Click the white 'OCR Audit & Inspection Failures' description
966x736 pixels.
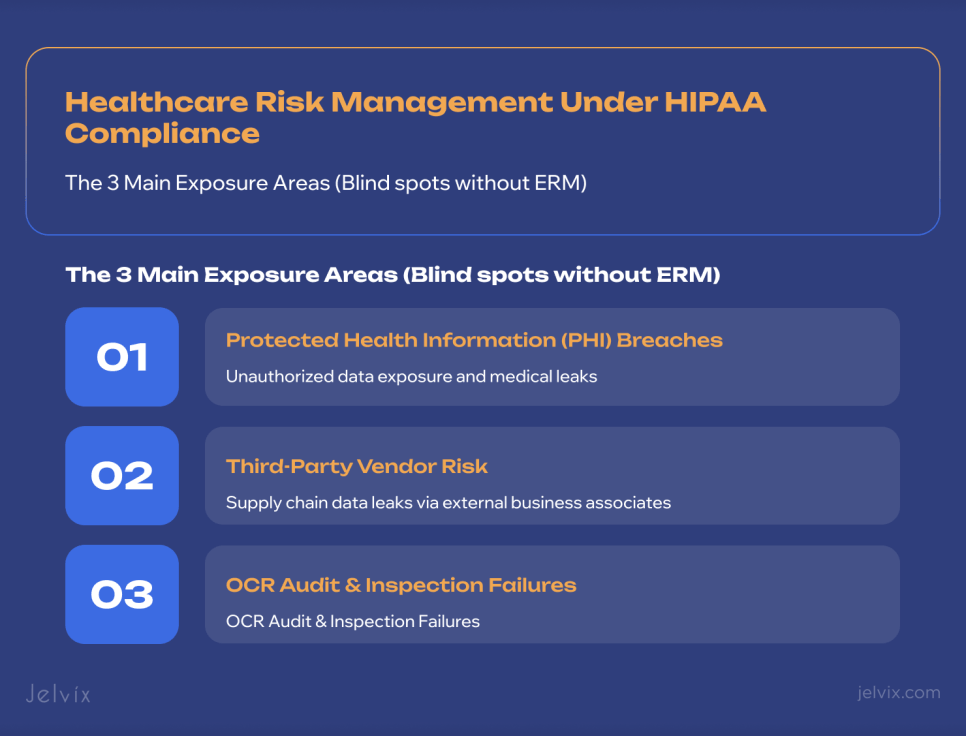click(x=353, y=621)
